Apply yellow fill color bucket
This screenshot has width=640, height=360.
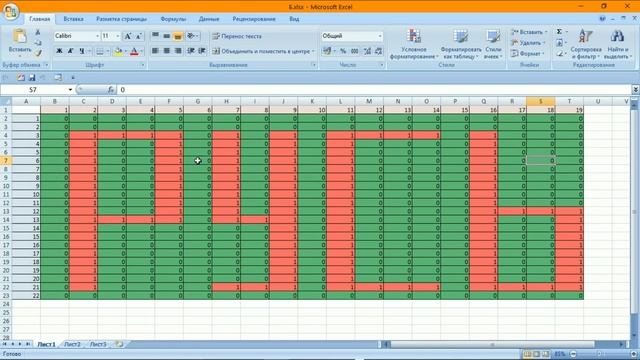pos(118,51)
